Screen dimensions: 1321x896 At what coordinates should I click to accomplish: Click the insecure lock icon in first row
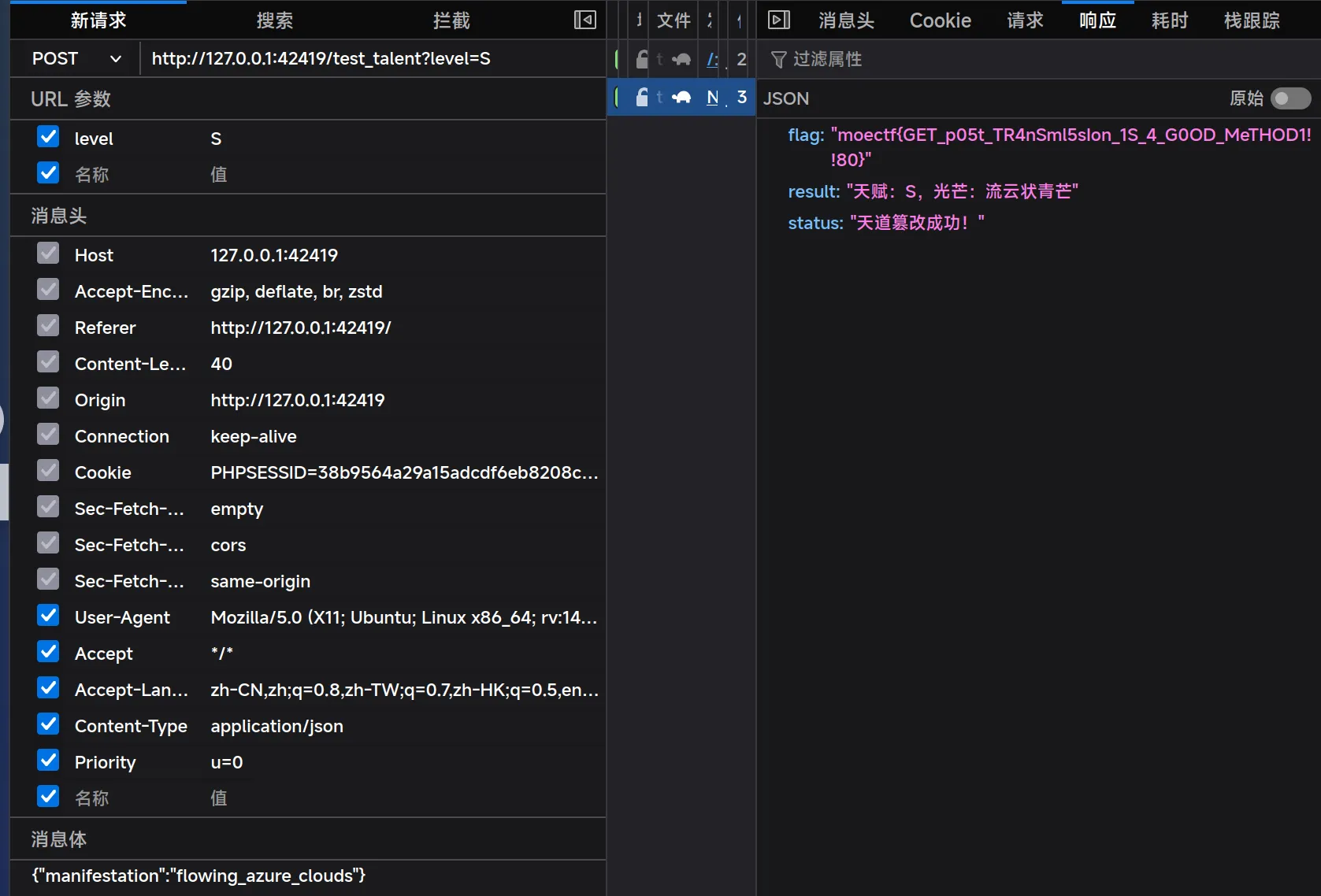[x=642, y=59]
